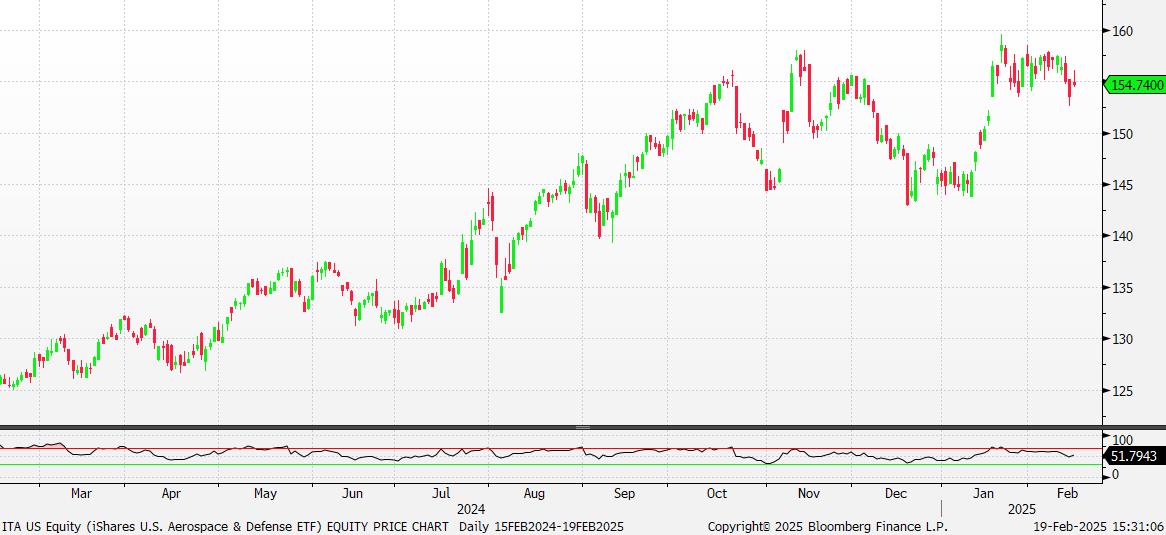The width and height of the screenshot is (1166, 535).
Task: Click the grip handle between price and RSI panels
Action: click(x=583, y=427)
